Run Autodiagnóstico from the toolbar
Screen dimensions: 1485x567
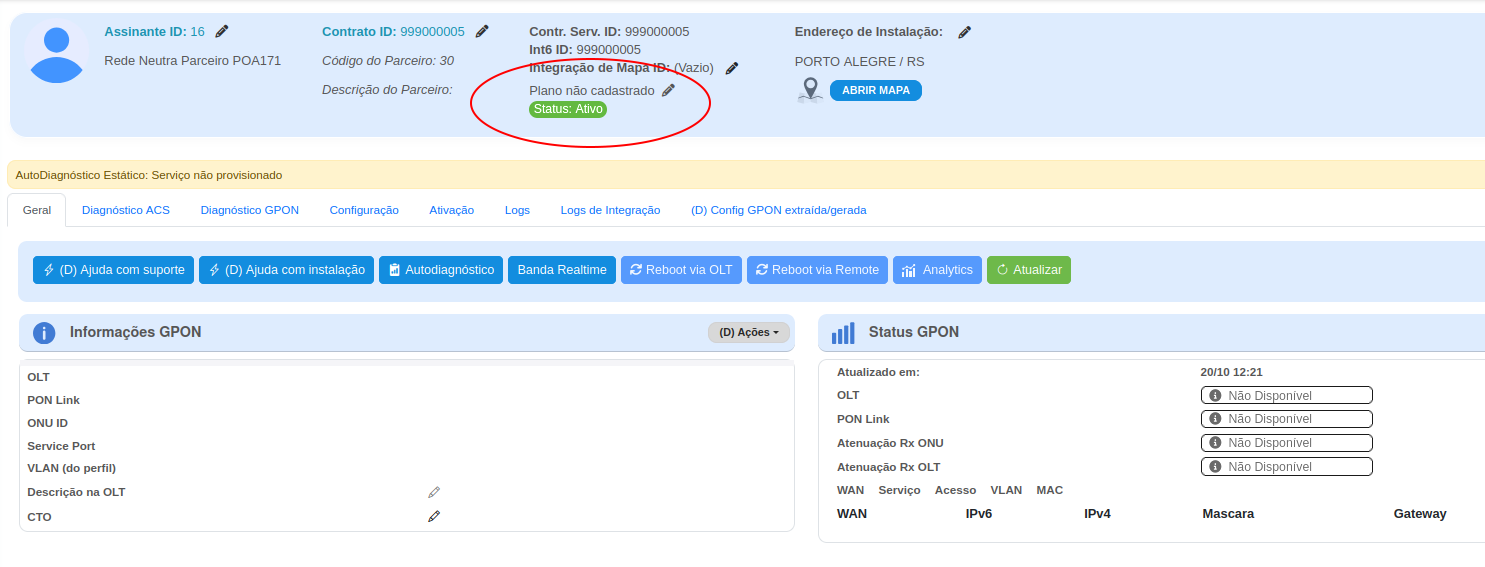[x=441, y=270]
